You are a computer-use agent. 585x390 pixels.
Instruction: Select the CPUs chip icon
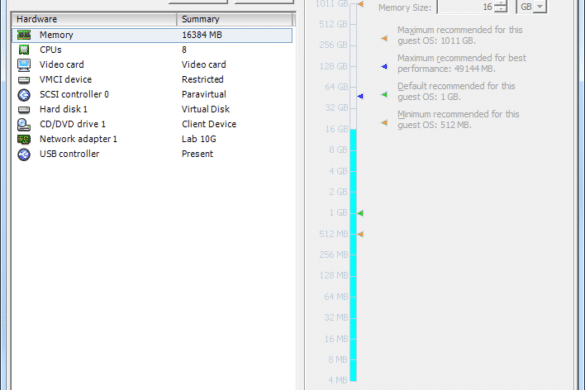point(24,50)
